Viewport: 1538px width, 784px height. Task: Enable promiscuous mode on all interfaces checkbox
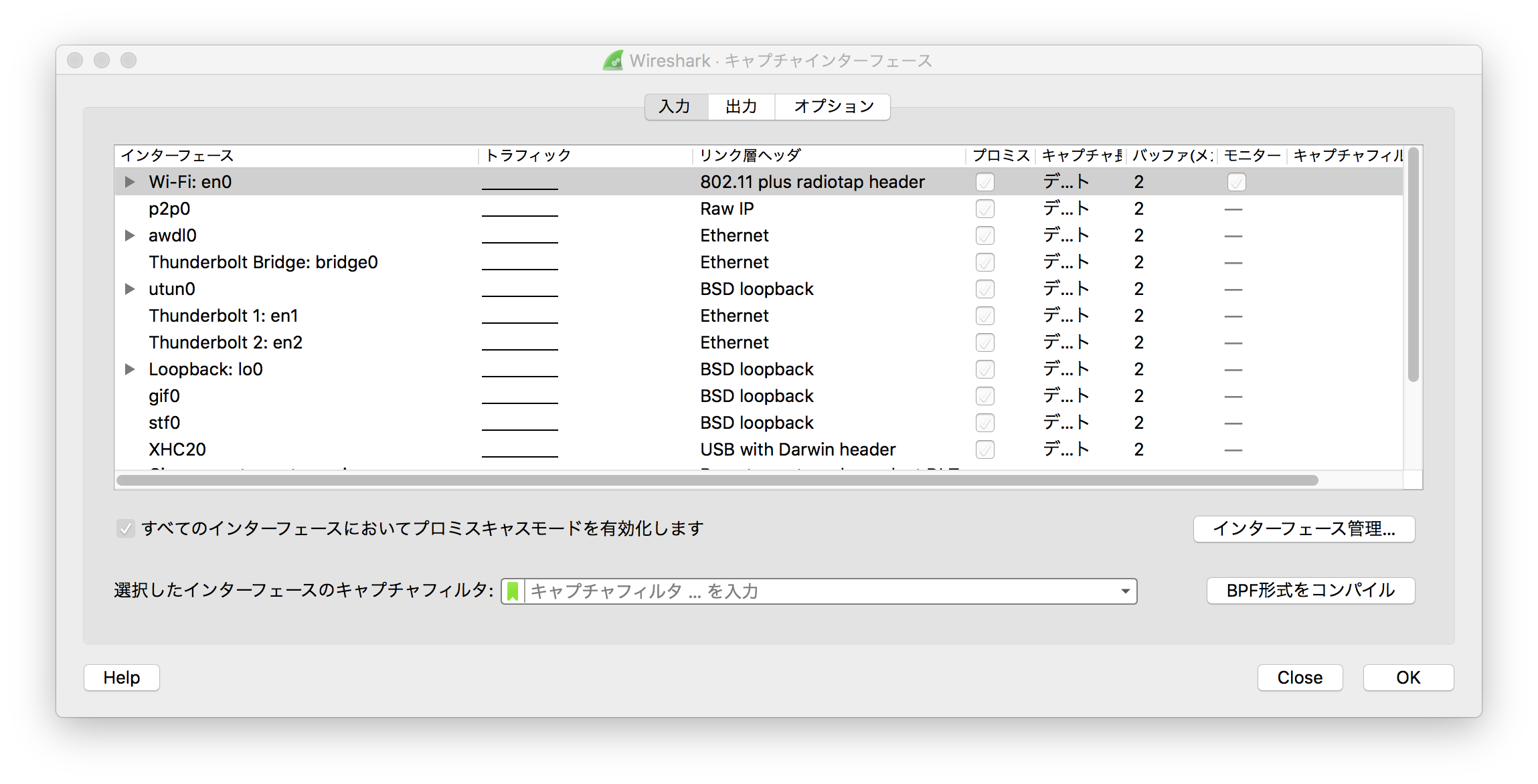pos(125,528)
